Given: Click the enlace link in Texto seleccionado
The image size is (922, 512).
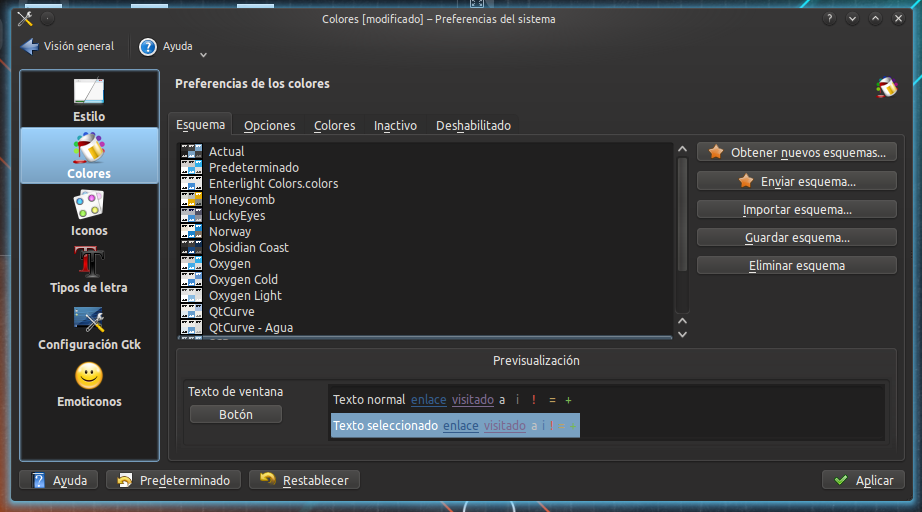Looking at the screenshot, I should coord(460,426).
